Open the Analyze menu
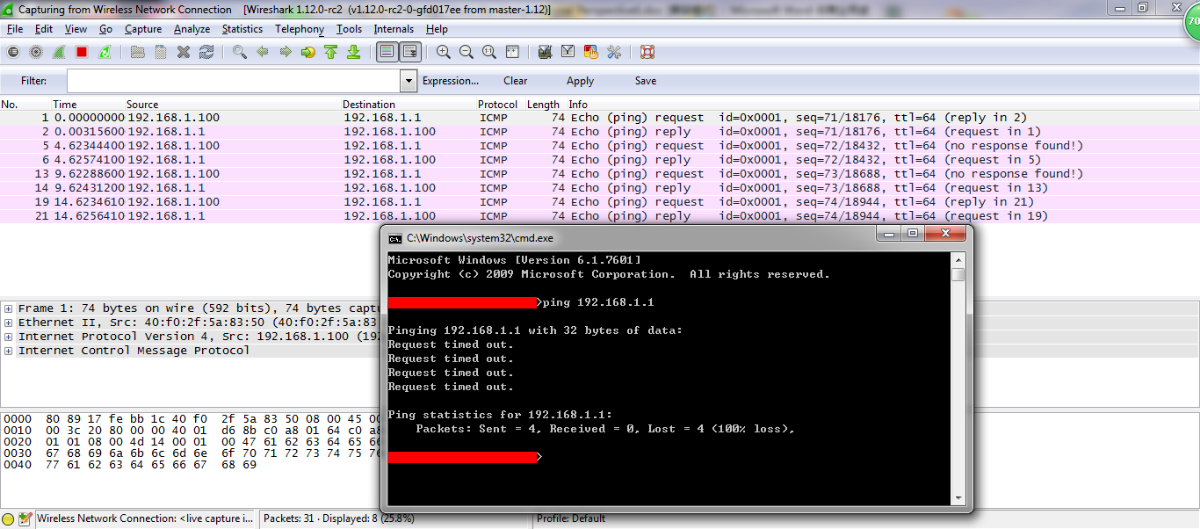This screenshot has width=1200, height=529. (x=192, y=29)
